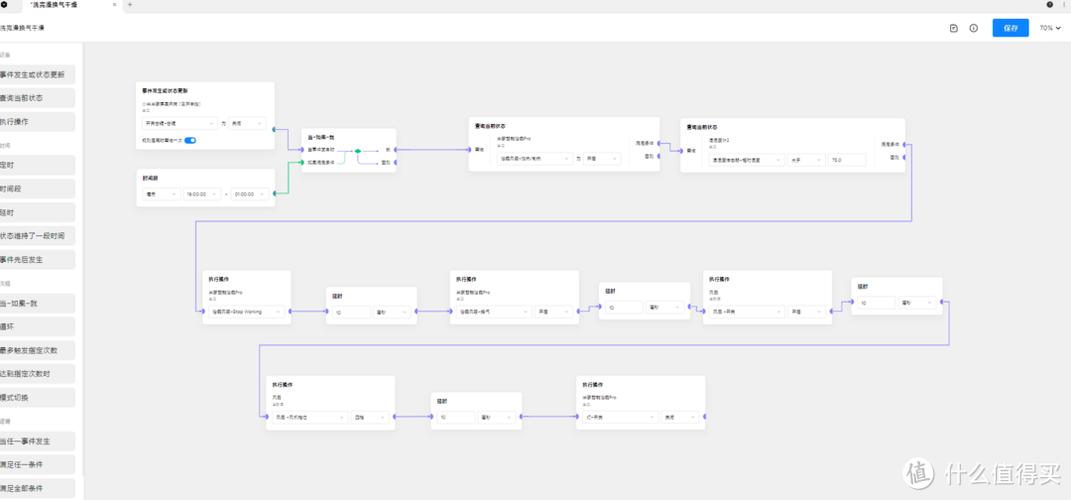Viewport: 1071px width, 500px height.
Task: Select 事件发生或状态更新 in sidebar
Action: tap(37, 74)
